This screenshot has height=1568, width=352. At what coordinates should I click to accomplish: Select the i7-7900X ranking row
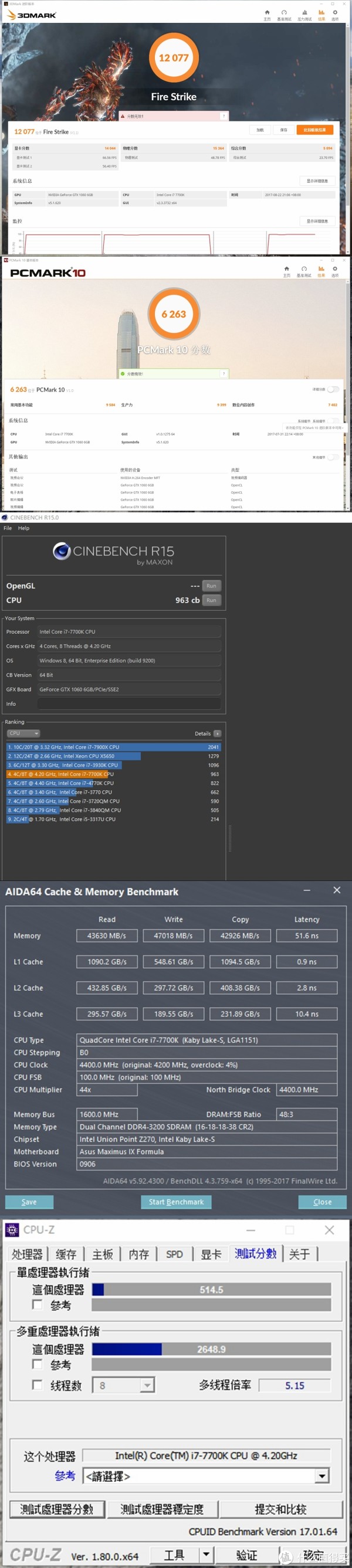coord(114,747)
